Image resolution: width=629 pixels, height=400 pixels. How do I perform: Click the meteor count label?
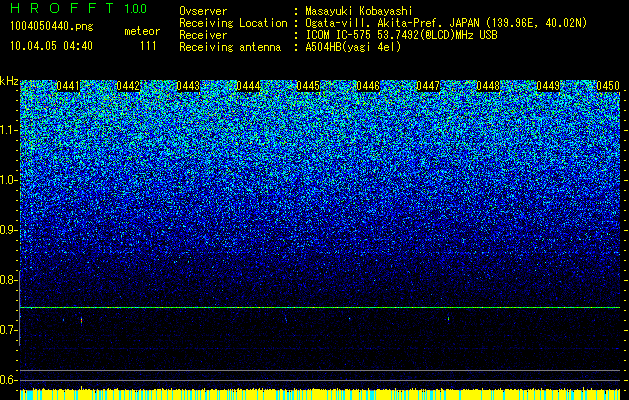(142, 31)
